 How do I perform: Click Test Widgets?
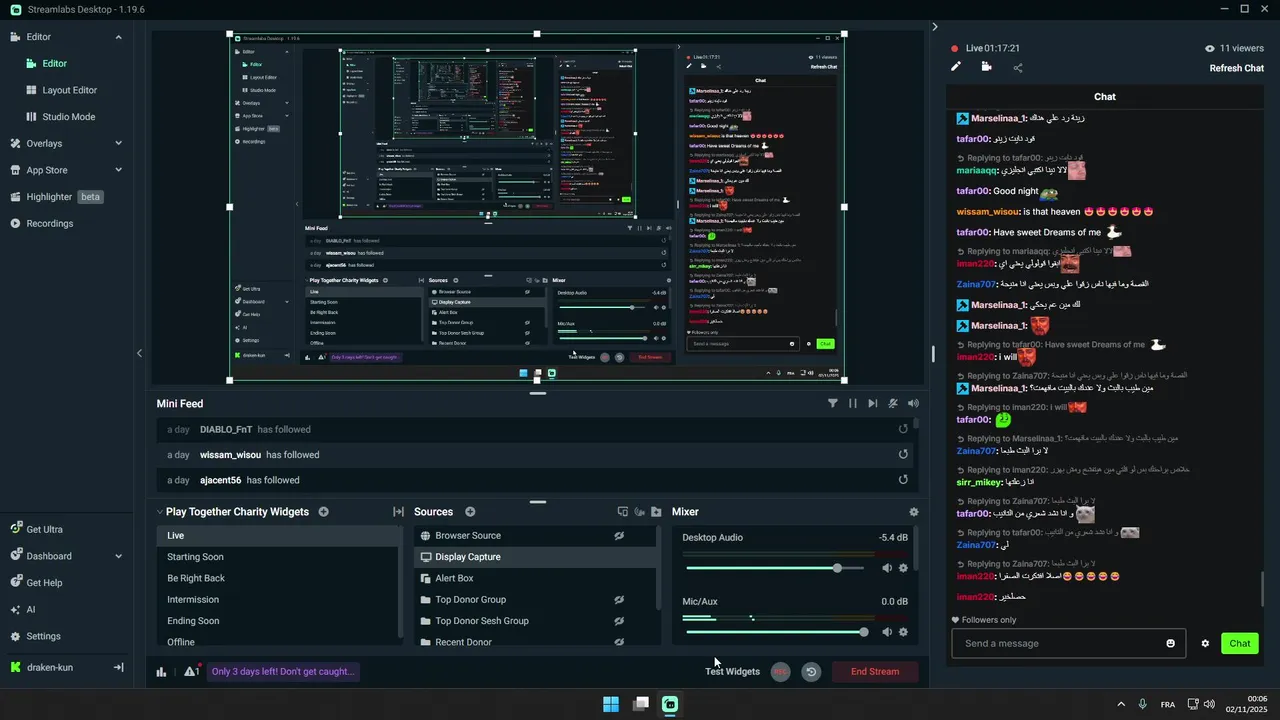point(732,672)
